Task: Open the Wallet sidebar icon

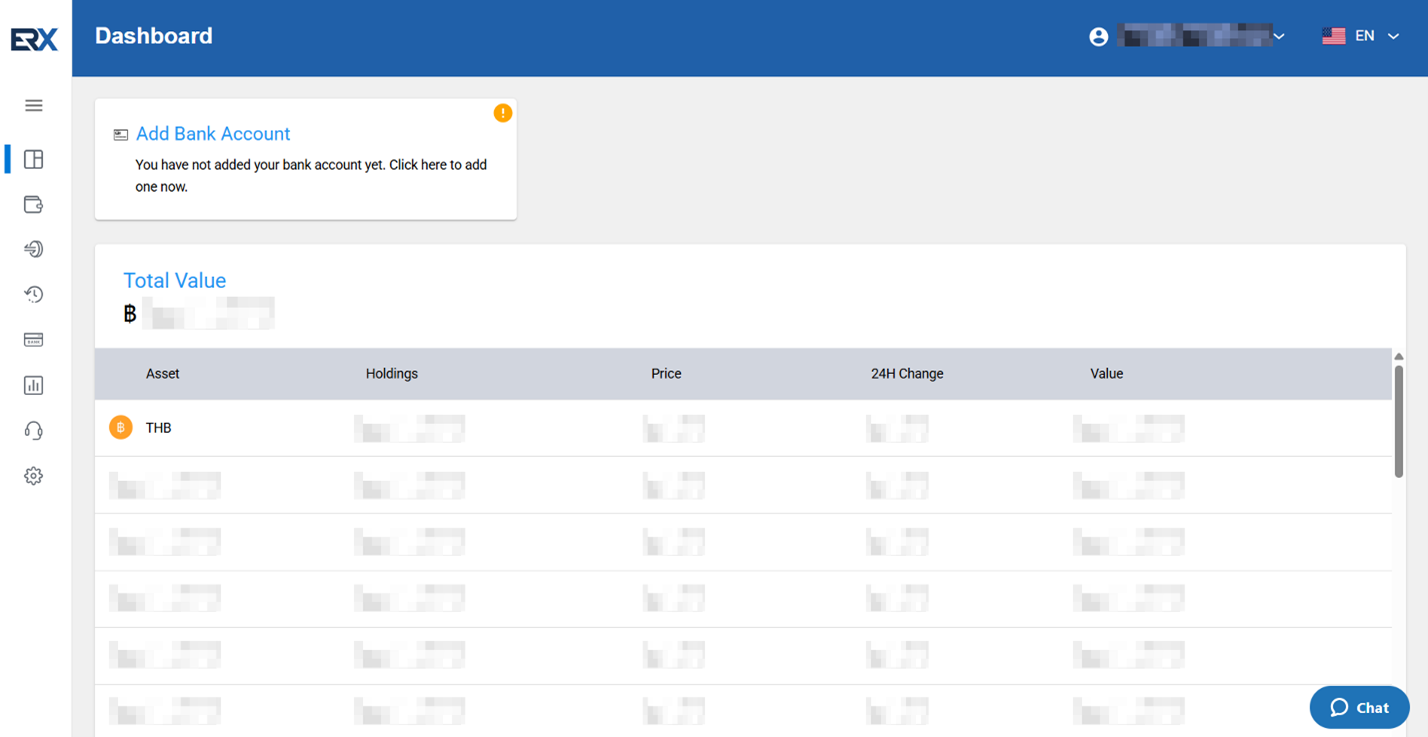Action: (34, 205)
